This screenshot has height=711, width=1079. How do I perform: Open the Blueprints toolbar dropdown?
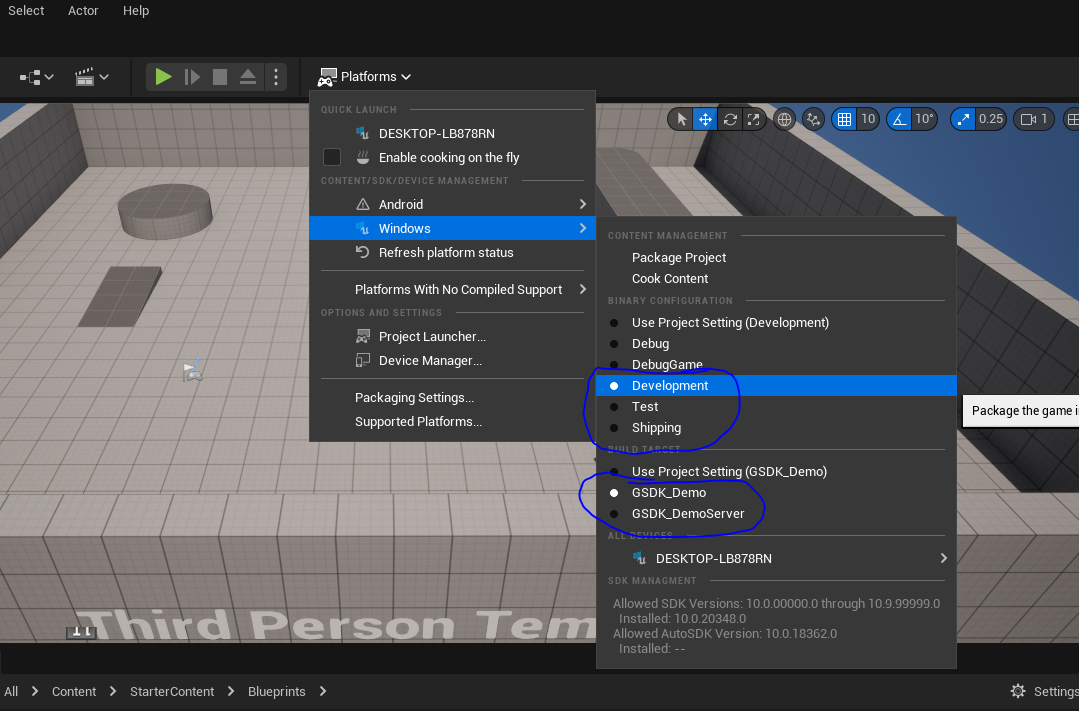pos(36,76)
